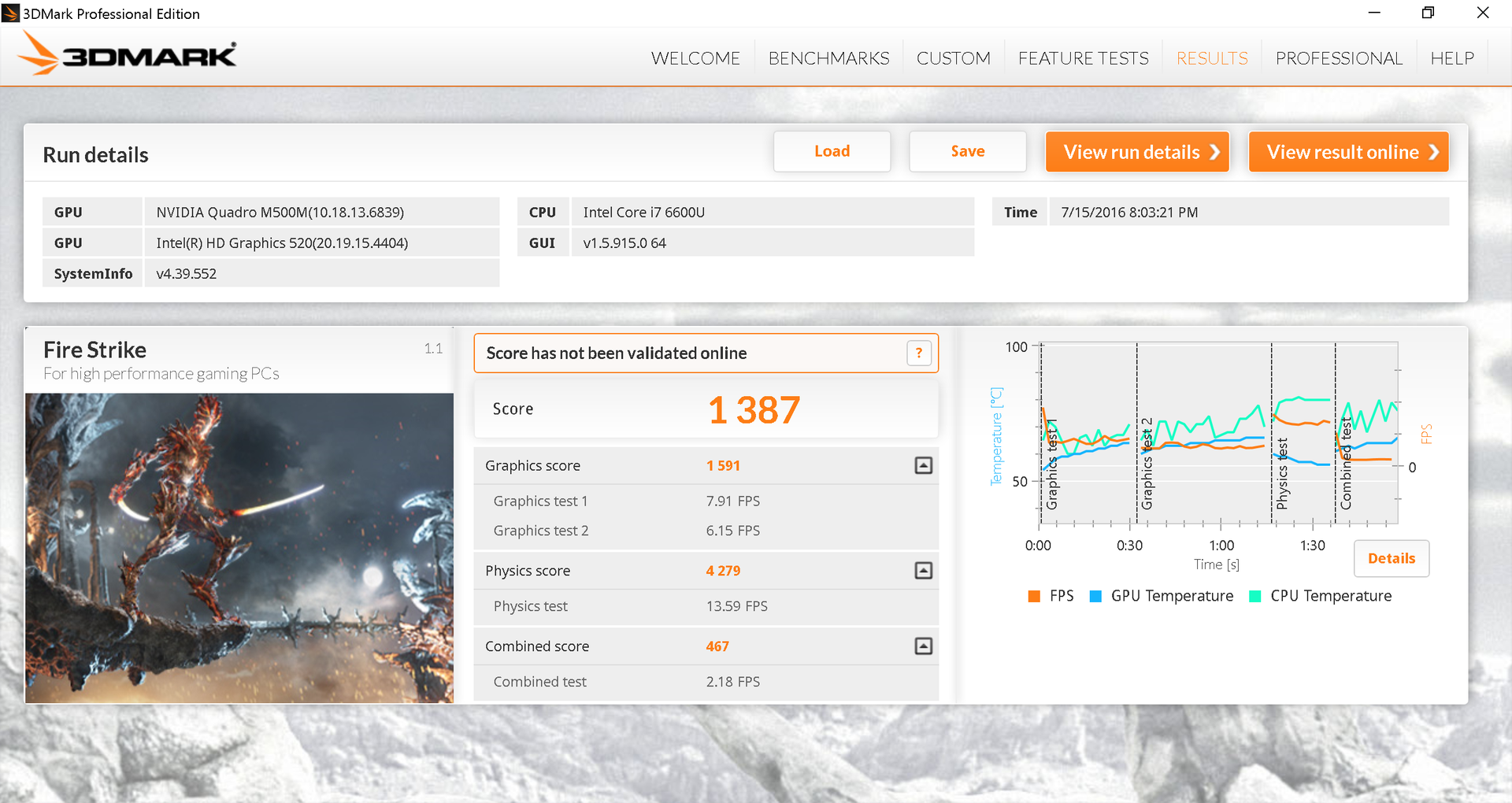This screenshot has height=803, width=1512.
Task: Click 'Score has not been validated online' message
Action: [x=617, y=353]
